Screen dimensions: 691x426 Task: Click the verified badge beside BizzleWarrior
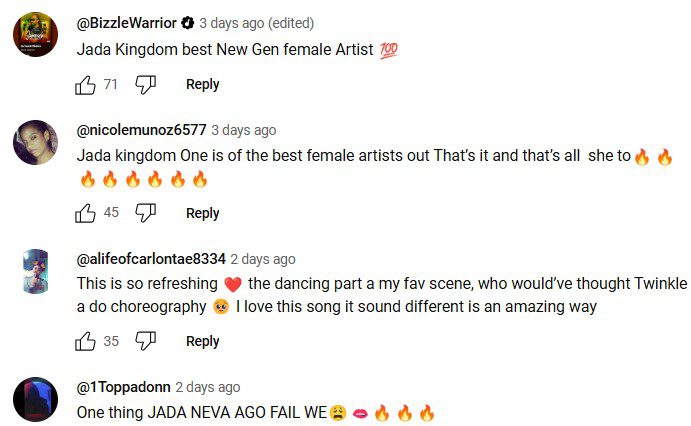pos(187,22)
